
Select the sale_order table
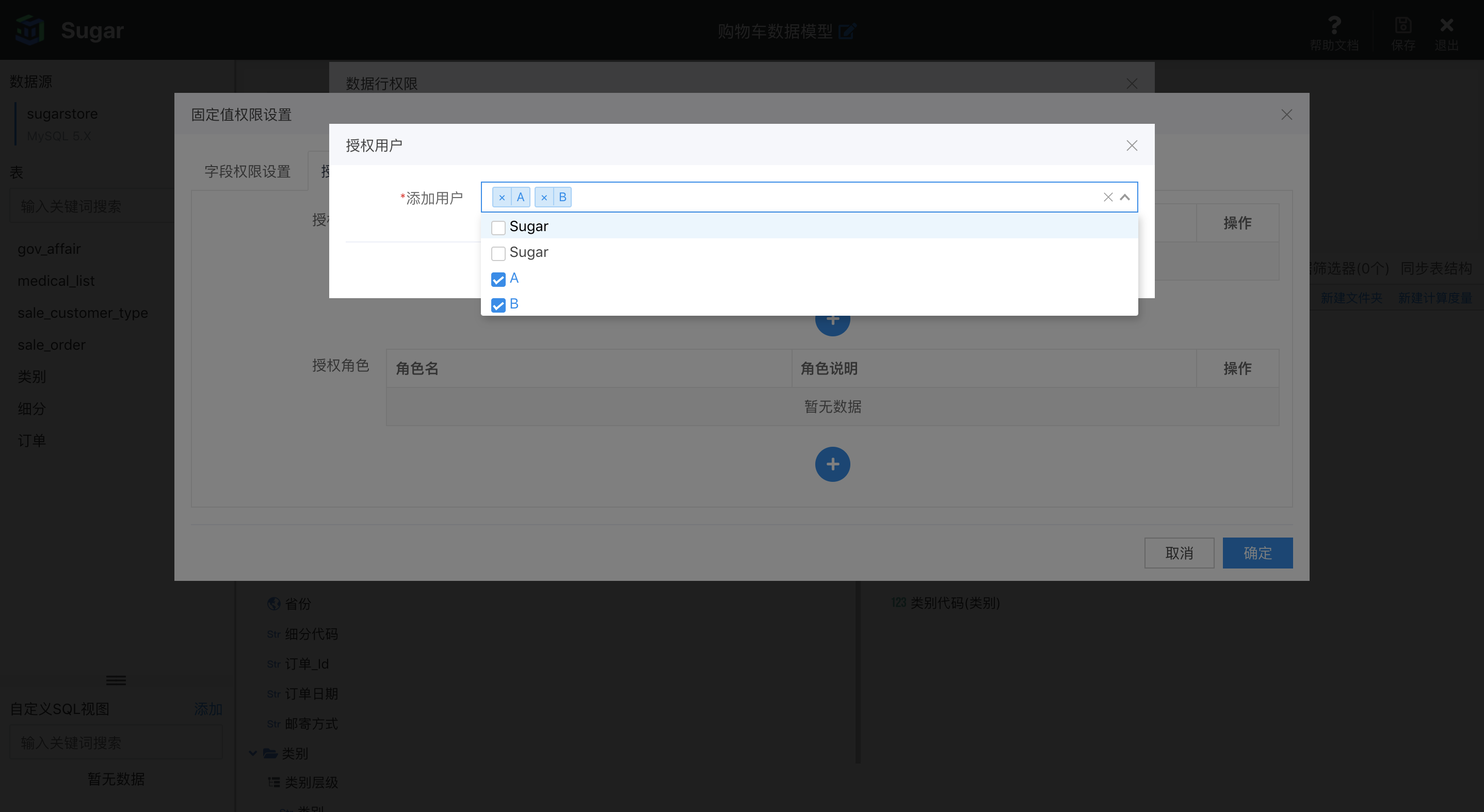coord(52,345)
